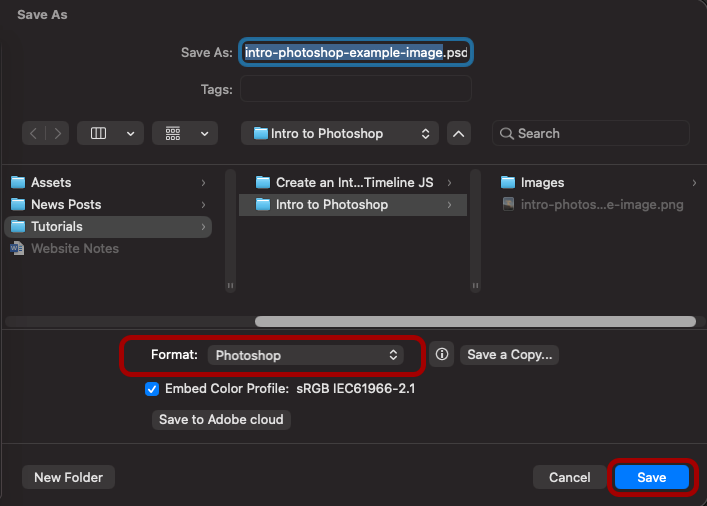This screenshot has width=707, height=506.
Task: Open the Format Photoshop dropdown
Action: pos(306,355)
